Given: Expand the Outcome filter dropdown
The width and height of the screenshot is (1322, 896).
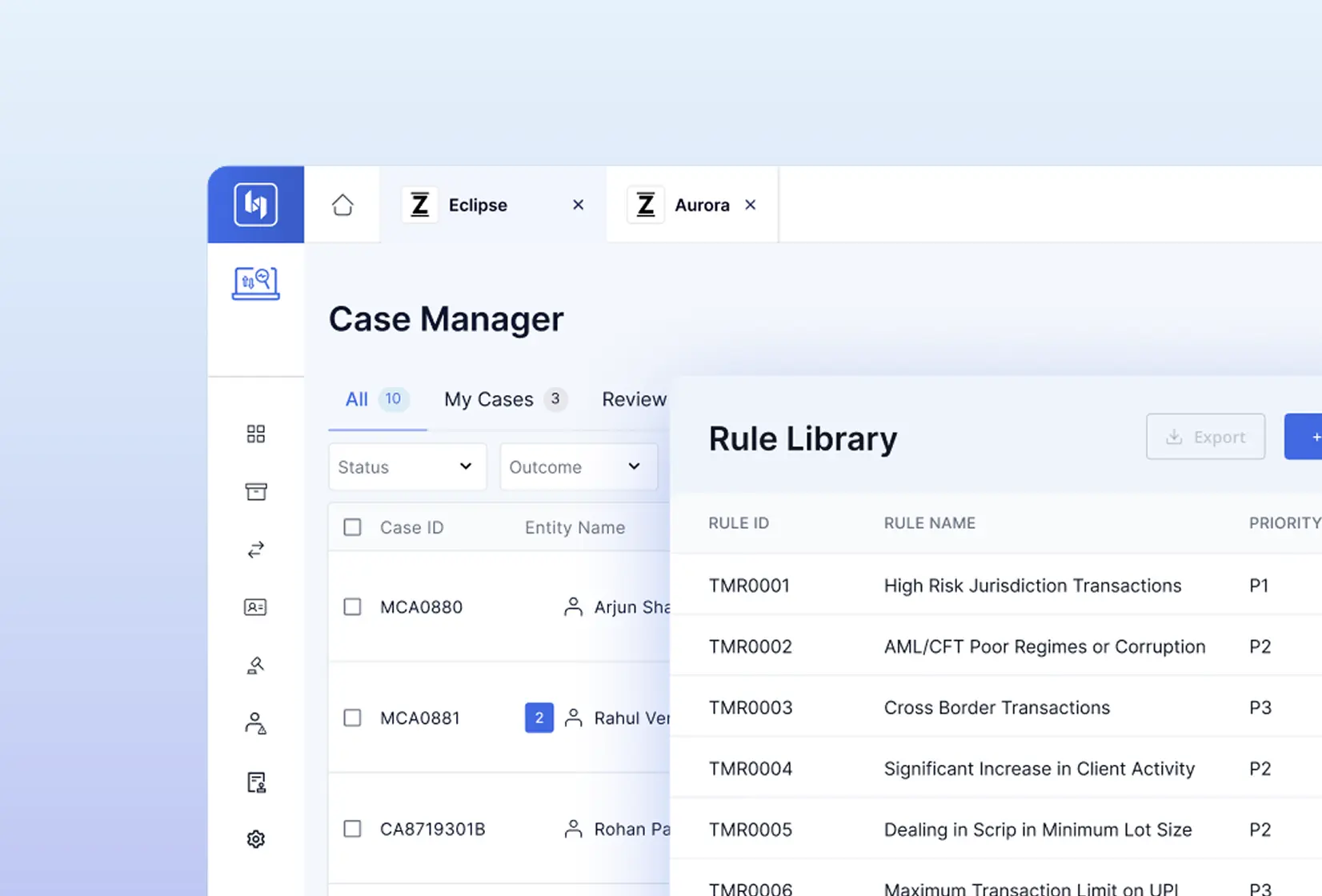Looking at the screenshot, I should tap(579, 467).
